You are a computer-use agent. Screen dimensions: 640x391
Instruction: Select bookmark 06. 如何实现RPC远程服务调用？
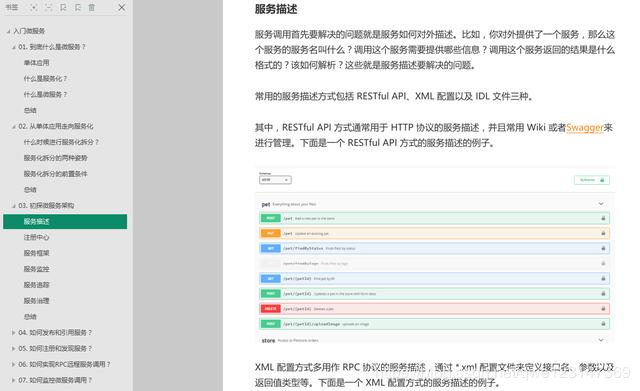click(x=64, y=364)
